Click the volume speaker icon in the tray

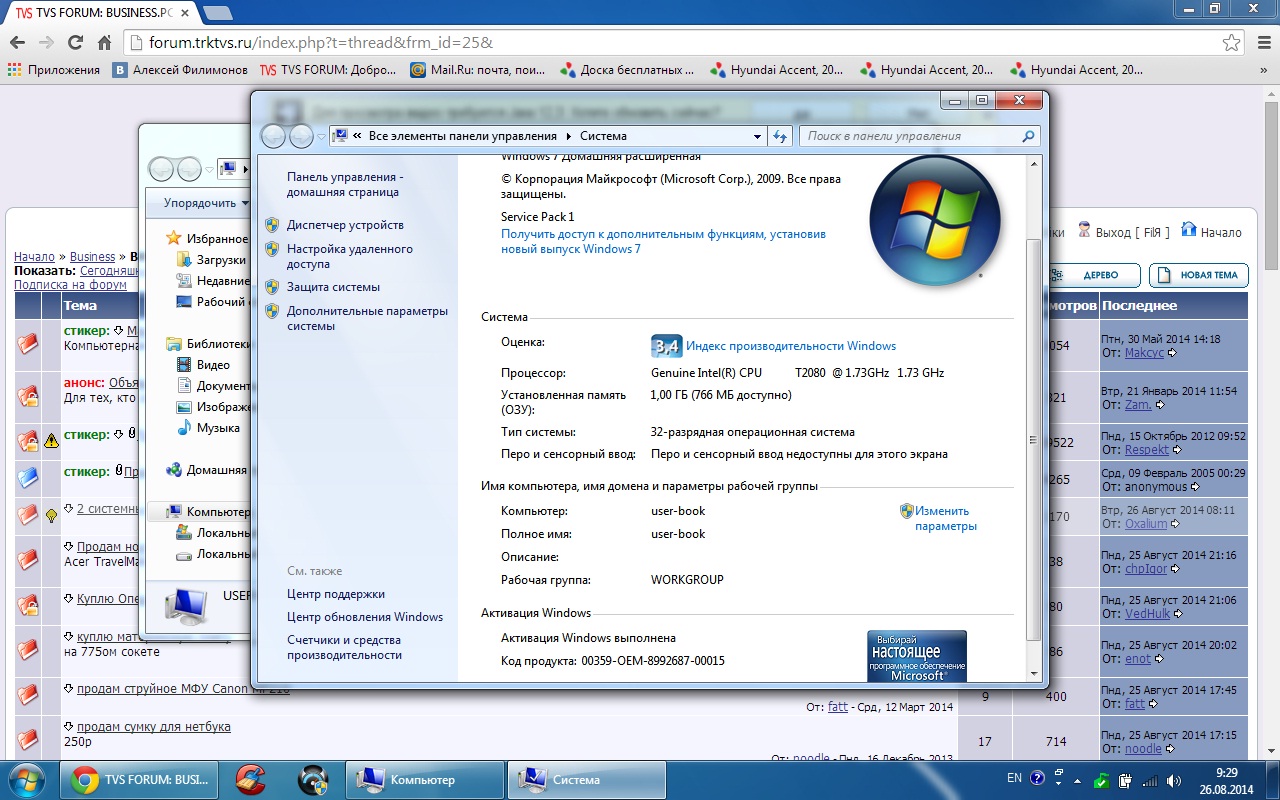click(x=1172, y=779)
